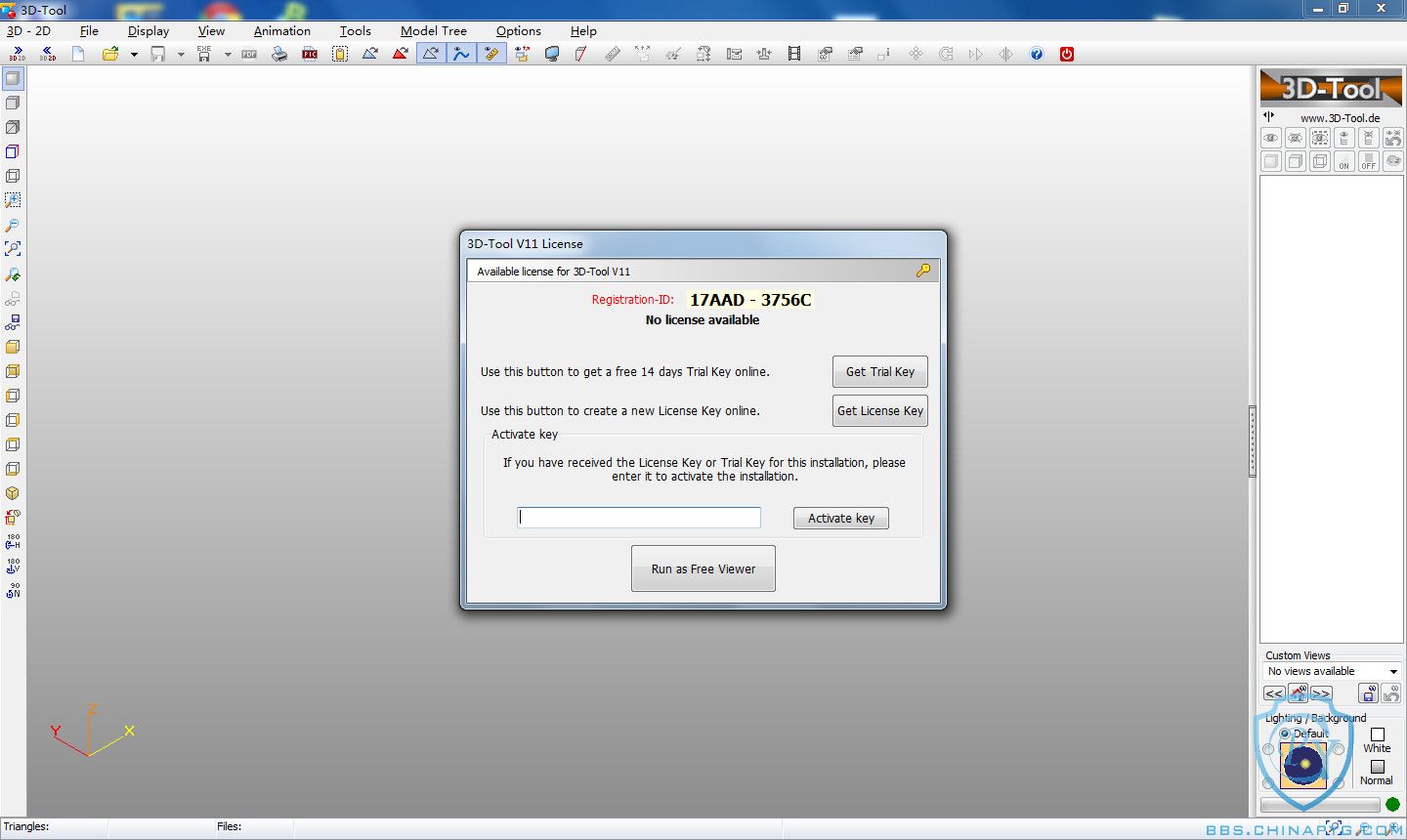Click the red PIC image export icon
This screenshot has height=840, width=1407.
pyautogui.click(x=310, y=54)
